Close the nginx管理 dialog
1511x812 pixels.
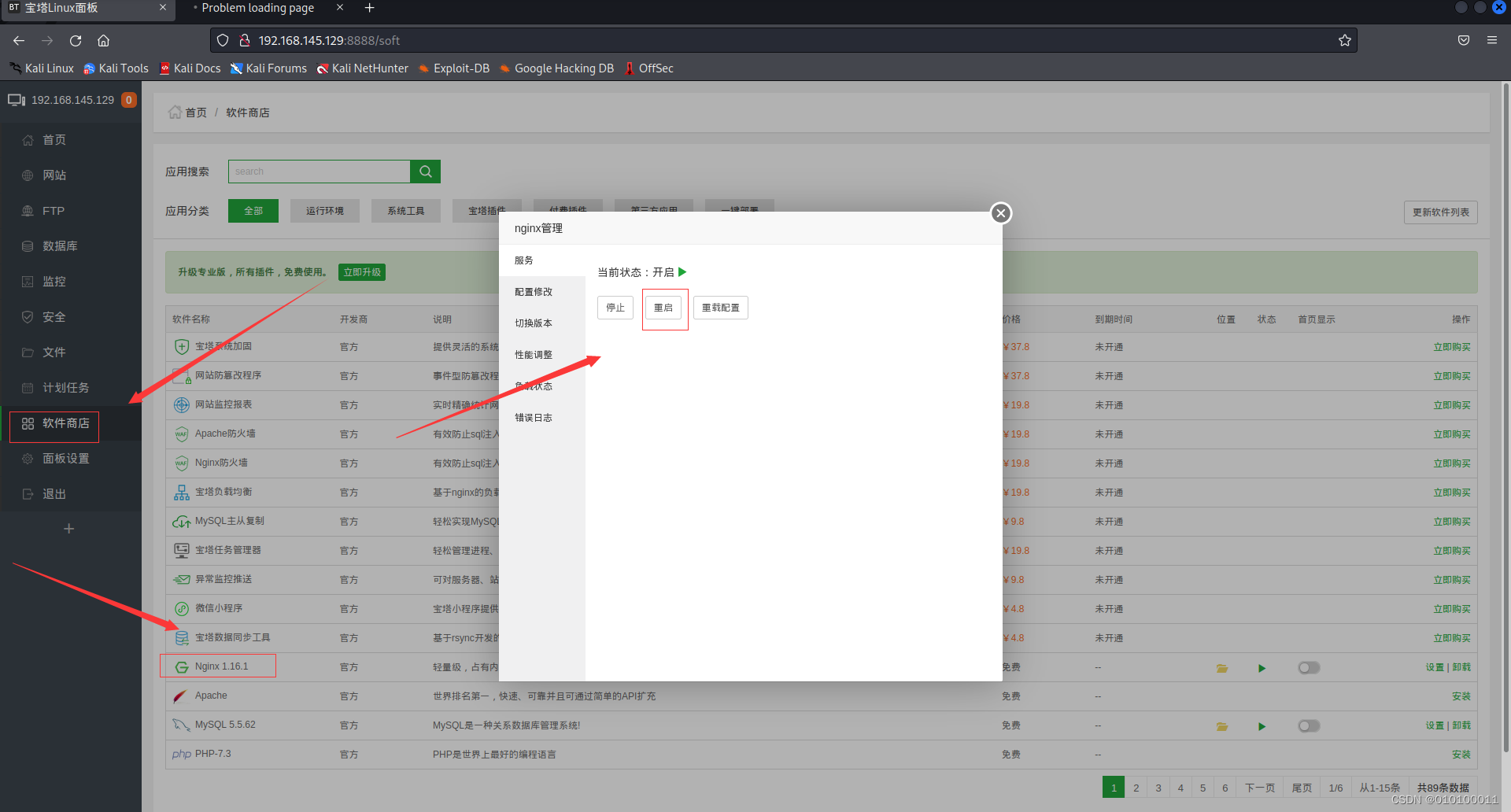[1000, 213]
